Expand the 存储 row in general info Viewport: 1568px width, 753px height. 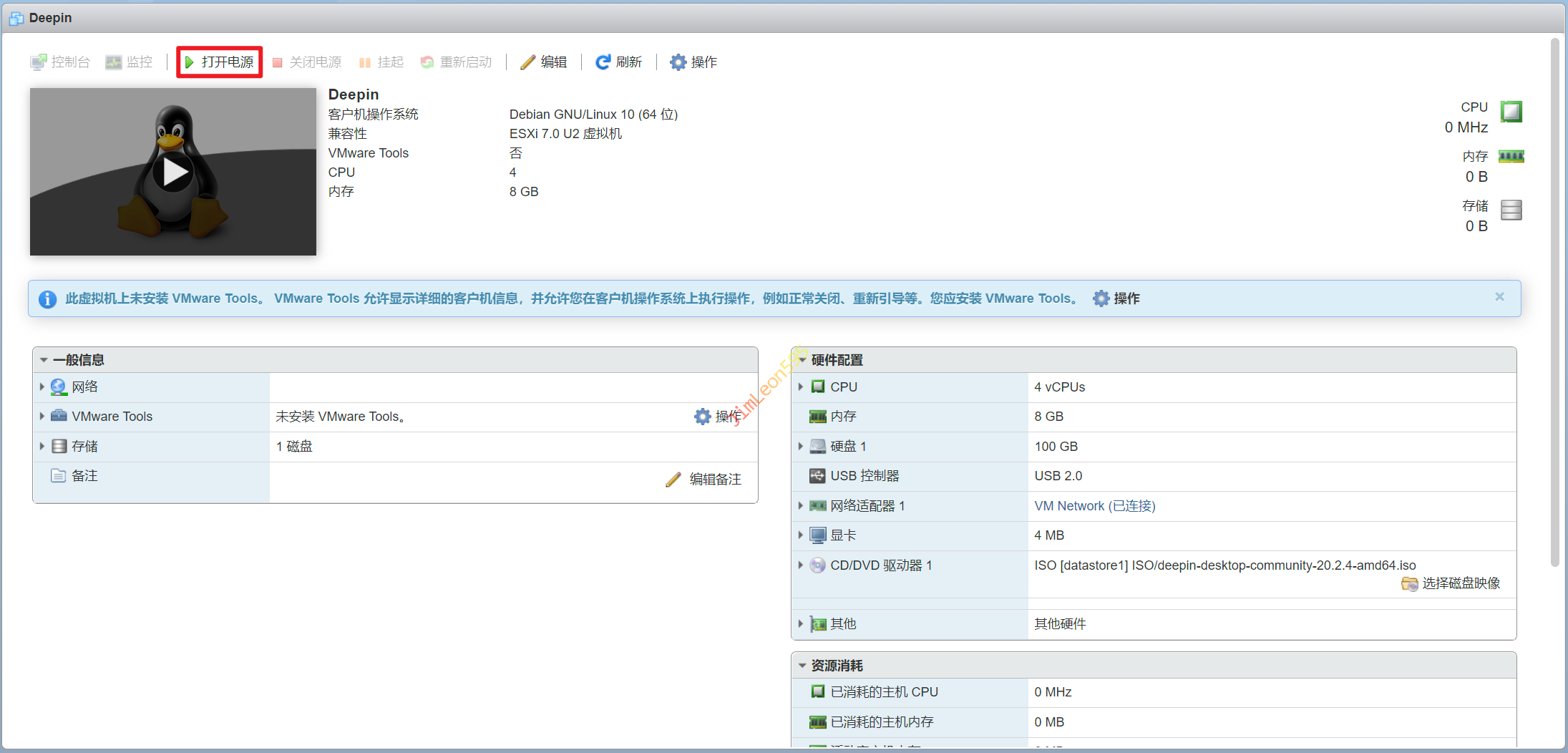(x=42, y=446)
